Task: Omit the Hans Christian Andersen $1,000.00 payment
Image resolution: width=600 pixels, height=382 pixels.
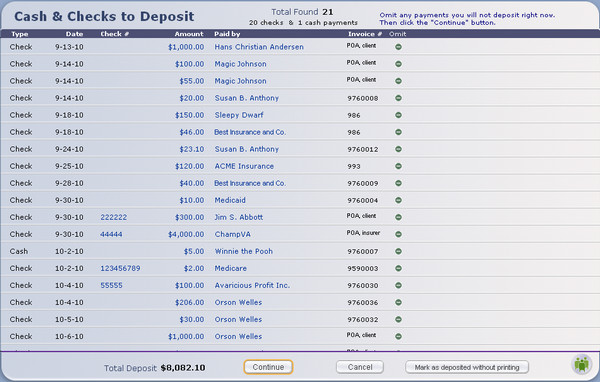Action: click(x=398, y=47)
